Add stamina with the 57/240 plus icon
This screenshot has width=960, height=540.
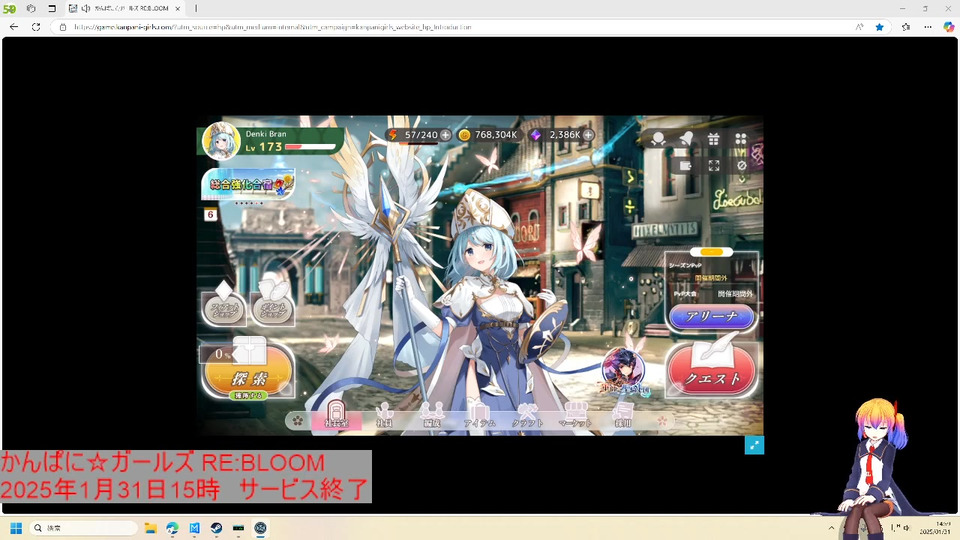(x=446, y=135)
